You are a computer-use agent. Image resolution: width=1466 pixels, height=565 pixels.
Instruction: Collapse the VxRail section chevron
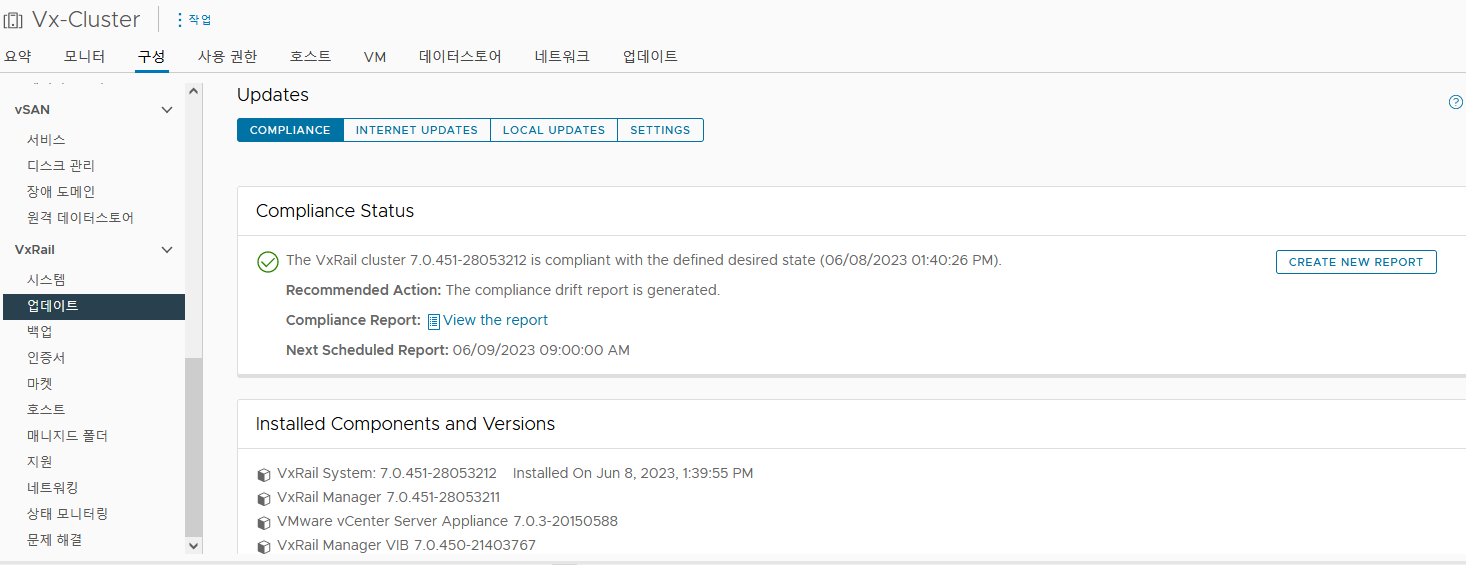pos(167,250)
